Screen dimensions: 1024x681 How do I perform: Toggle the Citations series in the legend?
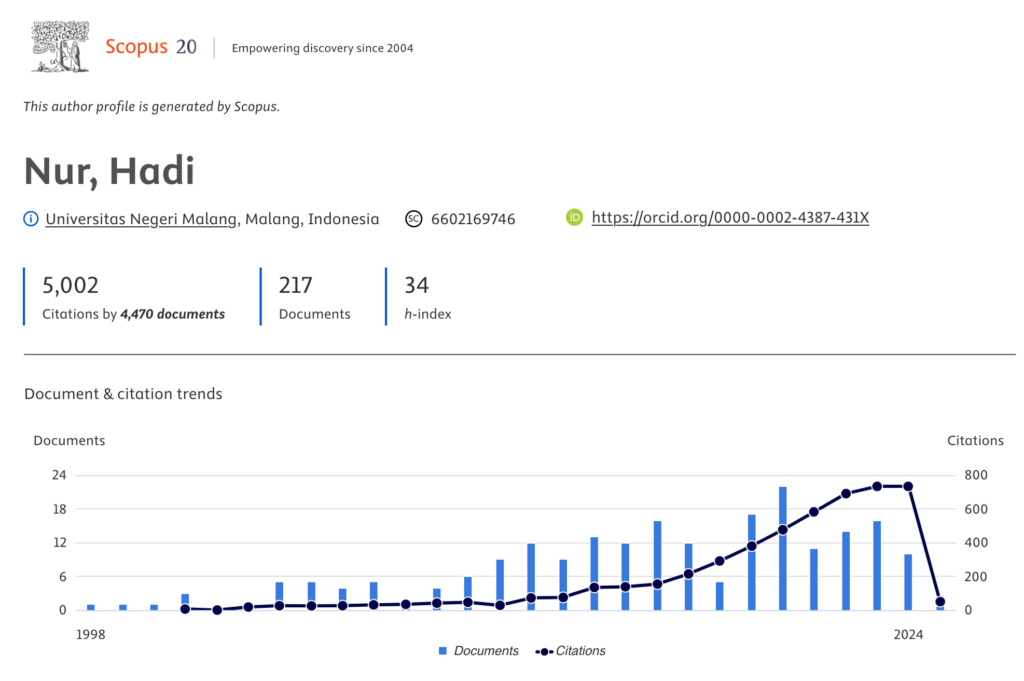point(571,651)
